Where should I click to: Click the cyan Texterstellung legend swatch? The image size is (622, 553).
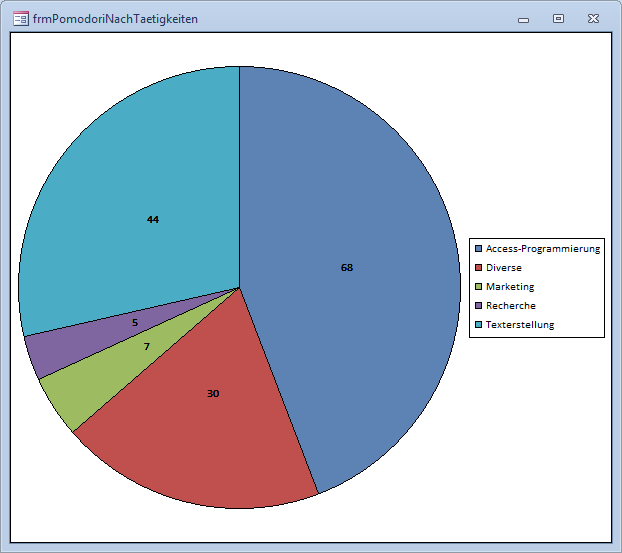(479, 325)
